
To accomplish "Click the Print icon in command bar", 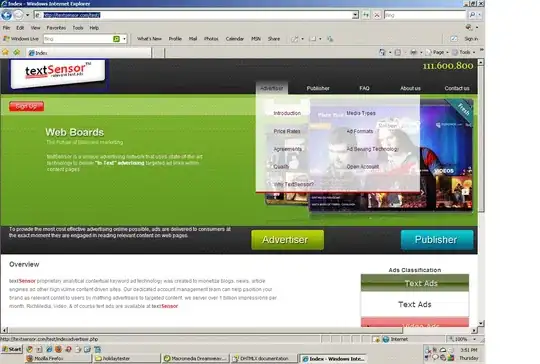I will [x=413, y=52].
